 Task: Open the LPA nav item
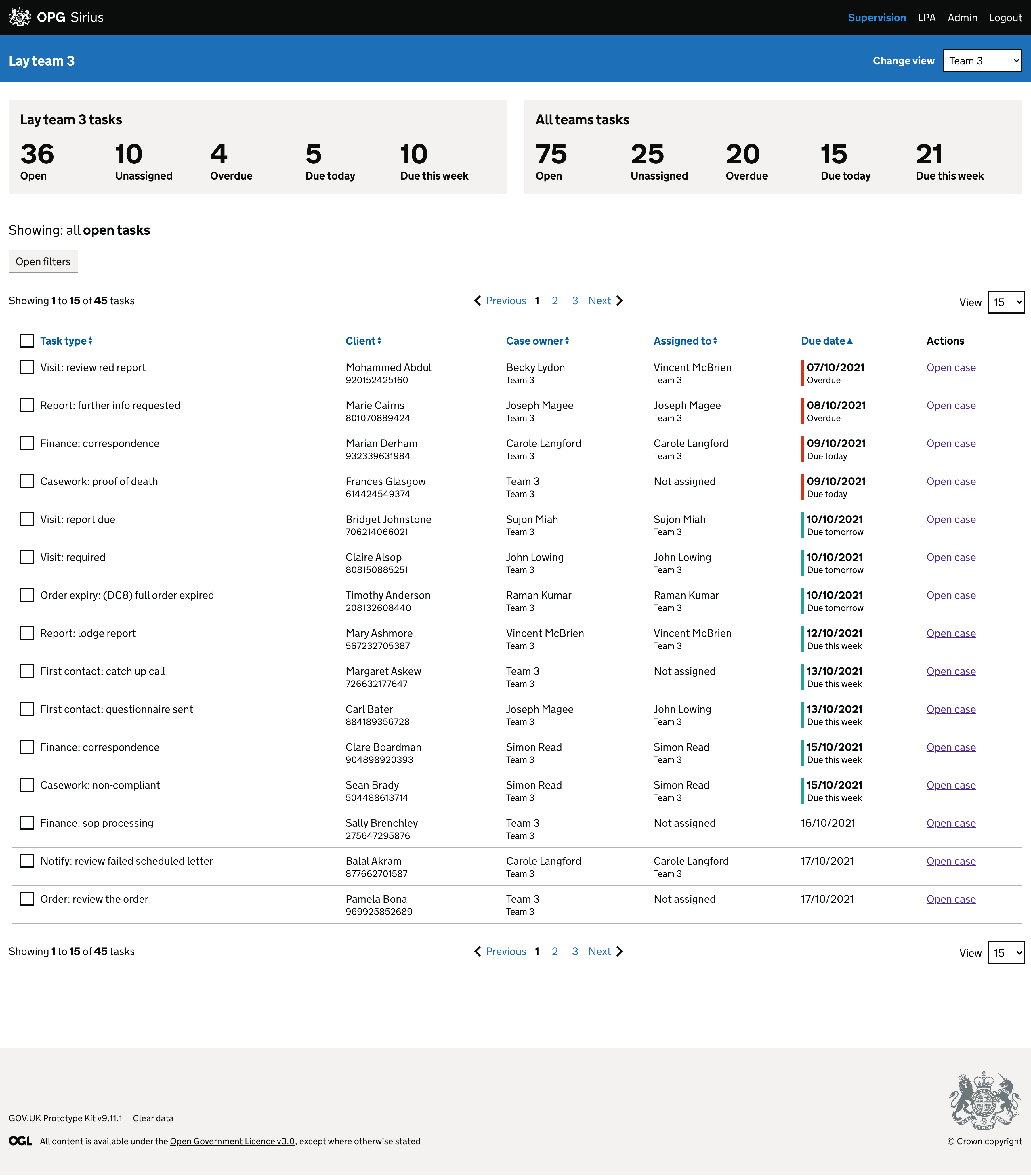(927, 17)
